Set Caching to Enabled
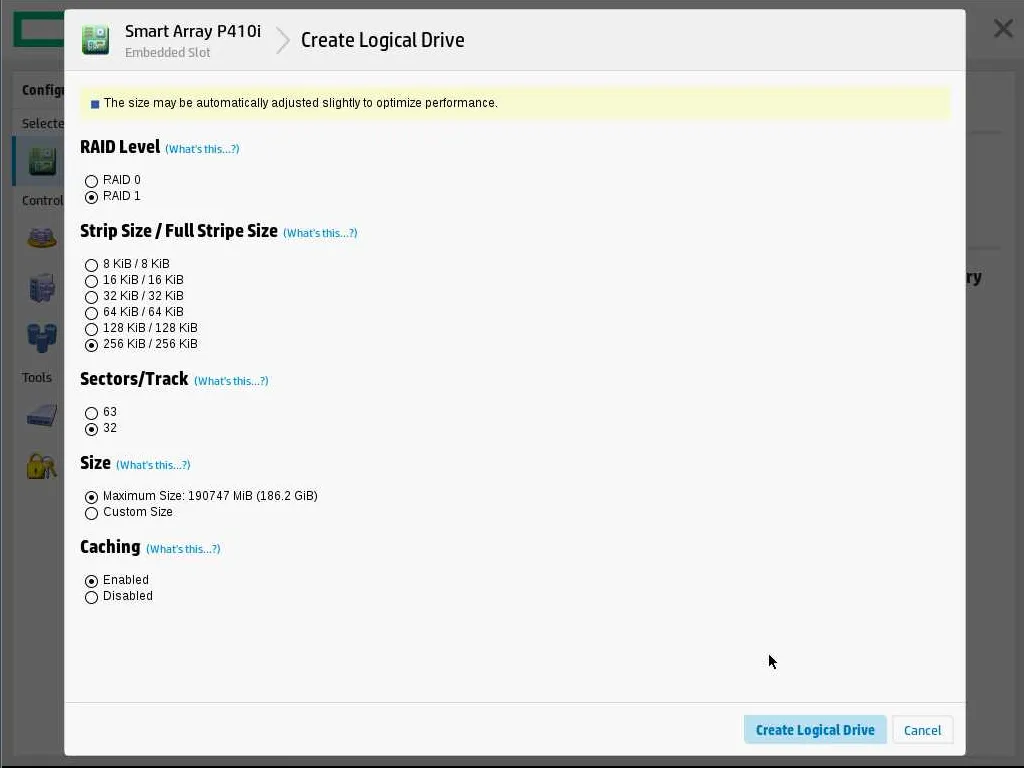The image size is (1024, 768). coord(91,581)
